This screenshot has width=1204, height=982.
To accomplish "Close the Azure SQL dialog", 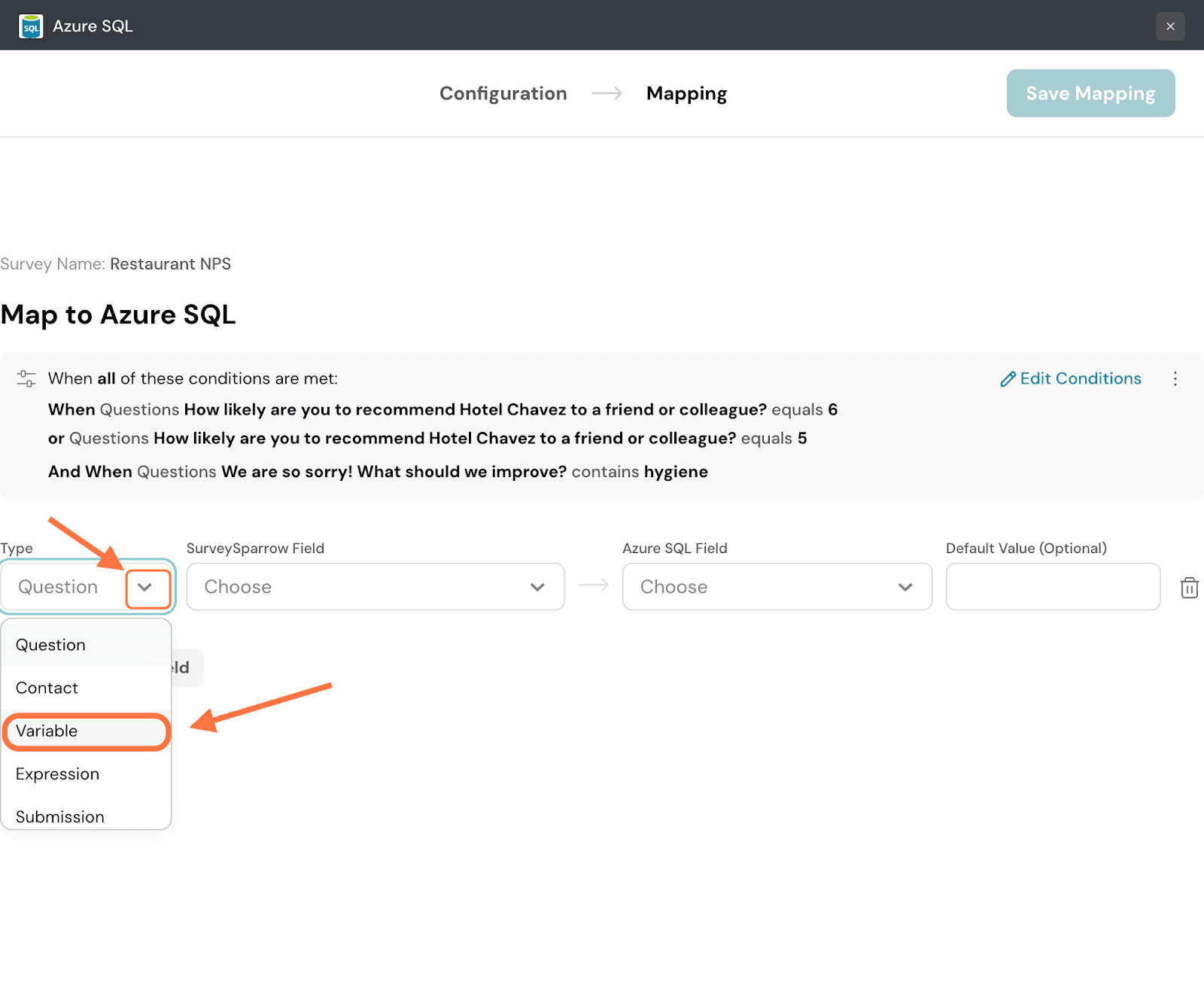I will tap(1170, 26).
